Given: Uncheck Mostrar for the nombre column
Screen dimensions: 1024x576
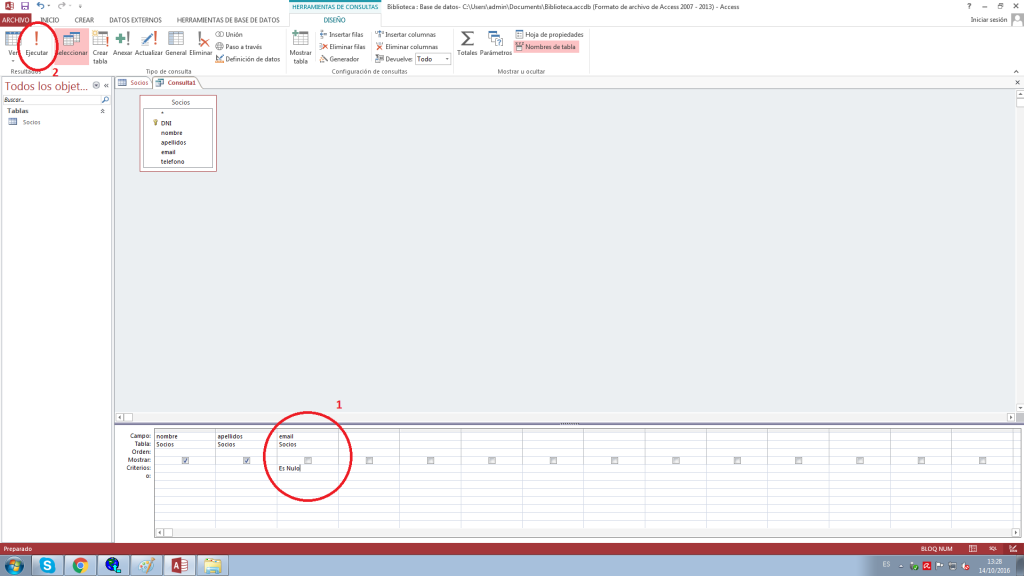Looking at the screenshot, I should [x=186, y=460].
